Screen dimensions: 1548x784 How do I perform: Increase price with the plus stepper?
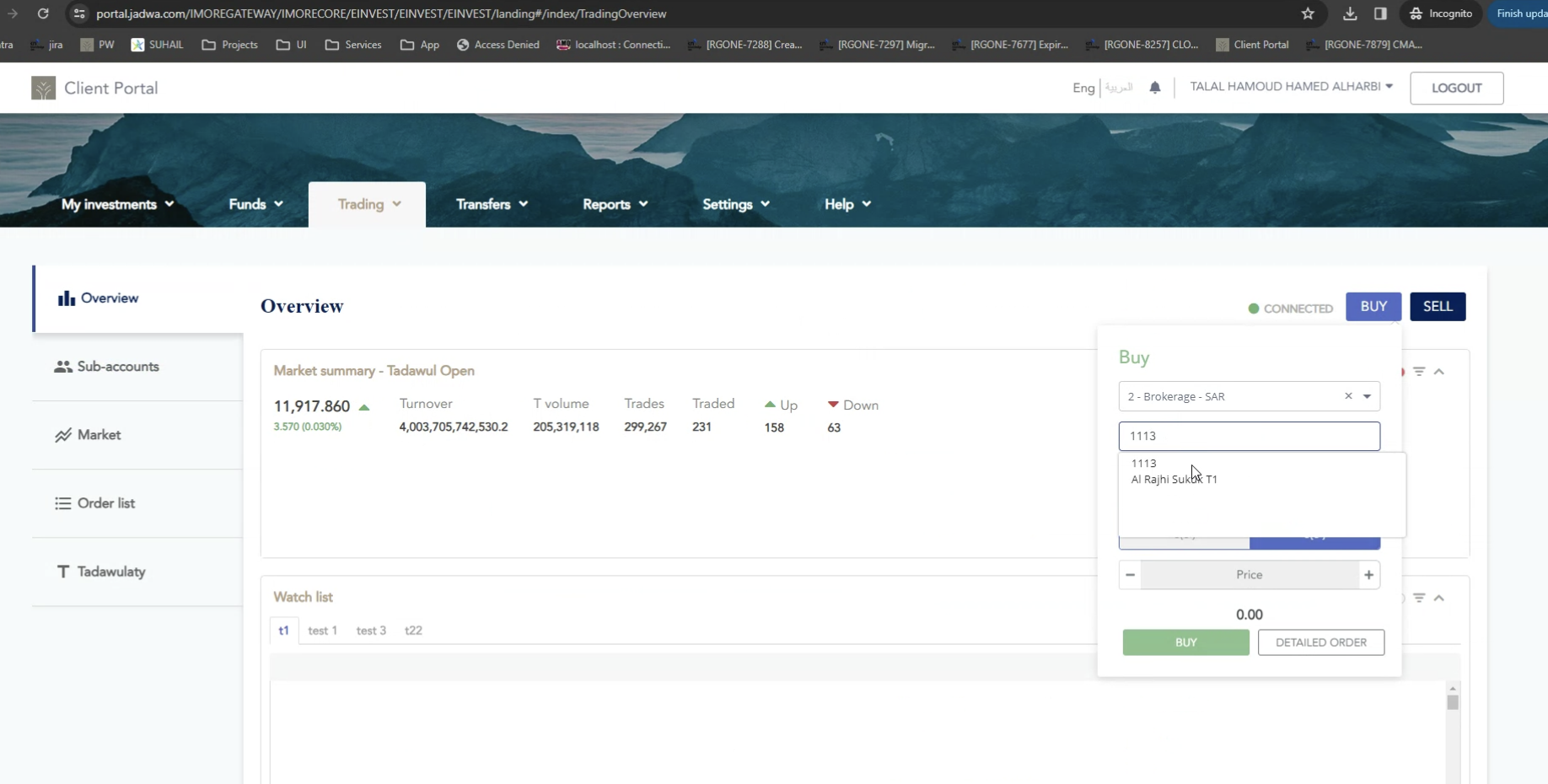pyautogui.click(x=1368, y=575)
